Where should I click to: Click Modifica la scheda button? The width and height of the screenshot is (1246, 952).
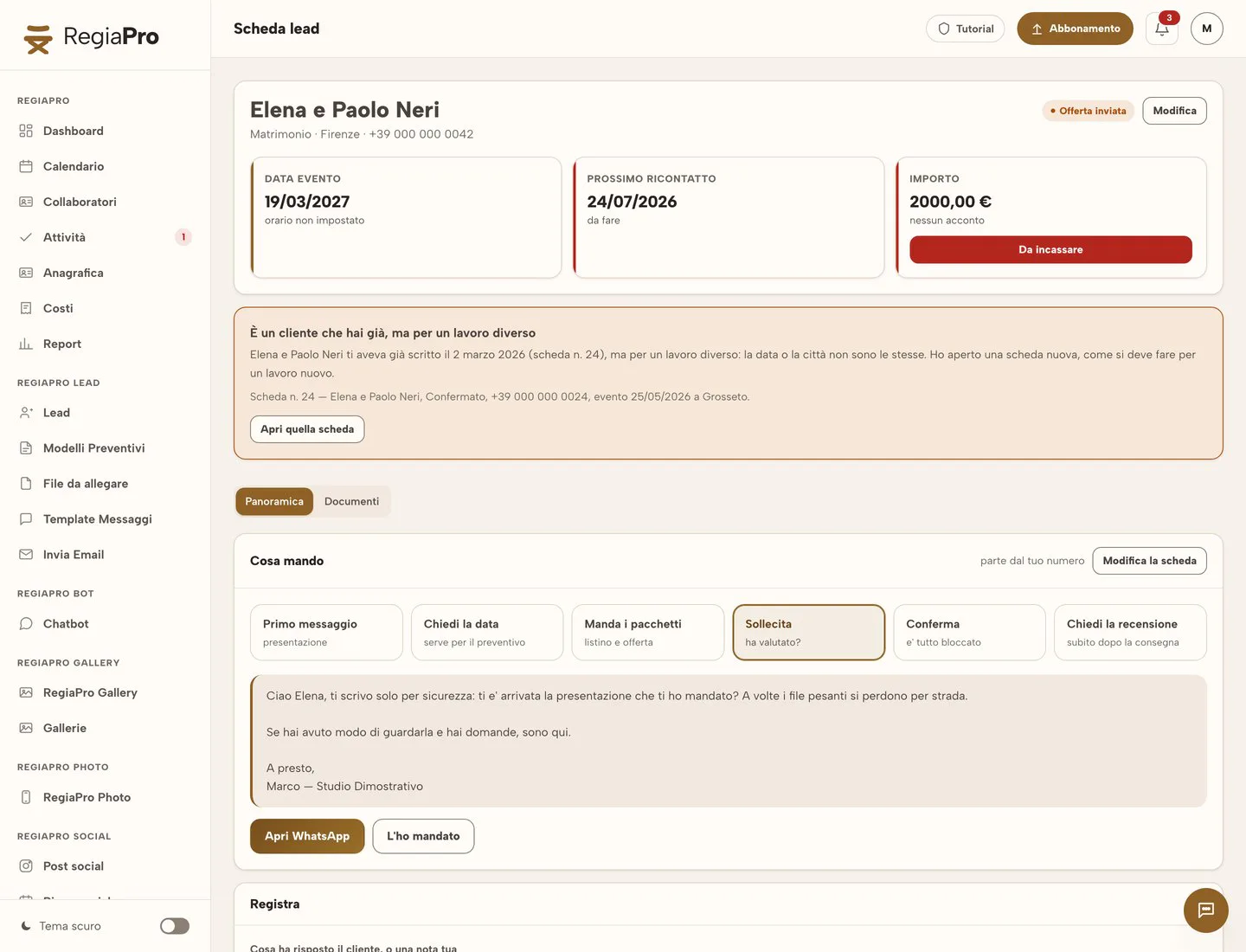pyautogui.click(x=1150, y=561)
